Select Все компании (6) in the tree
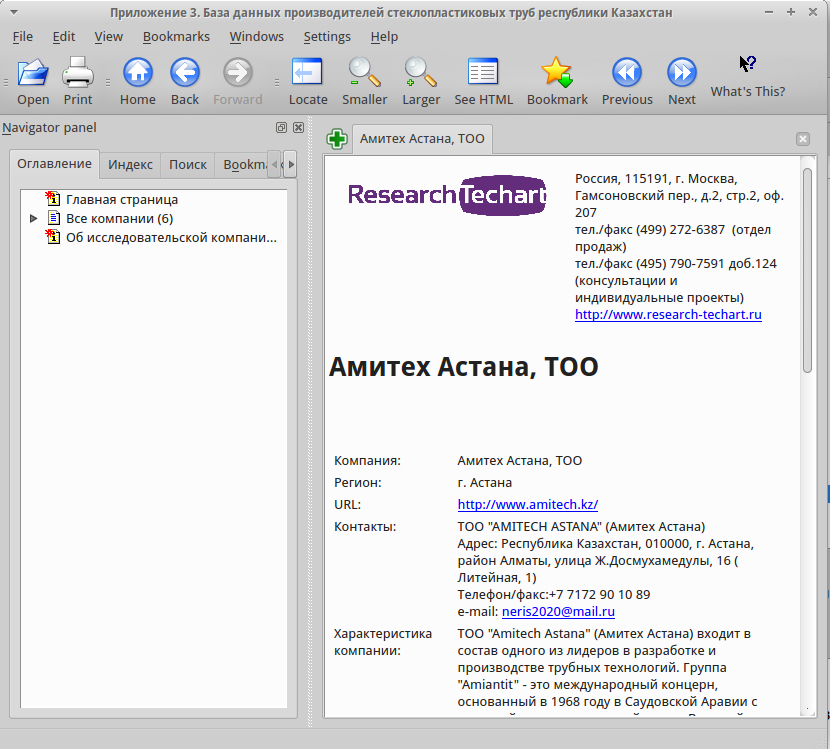The width and height of the screenshot is (830, 749). tap(119, 219)
